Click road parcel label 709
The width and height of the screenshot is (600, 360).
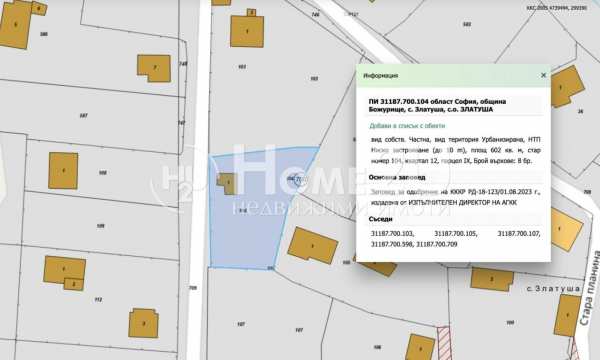[x=193, y=288]
